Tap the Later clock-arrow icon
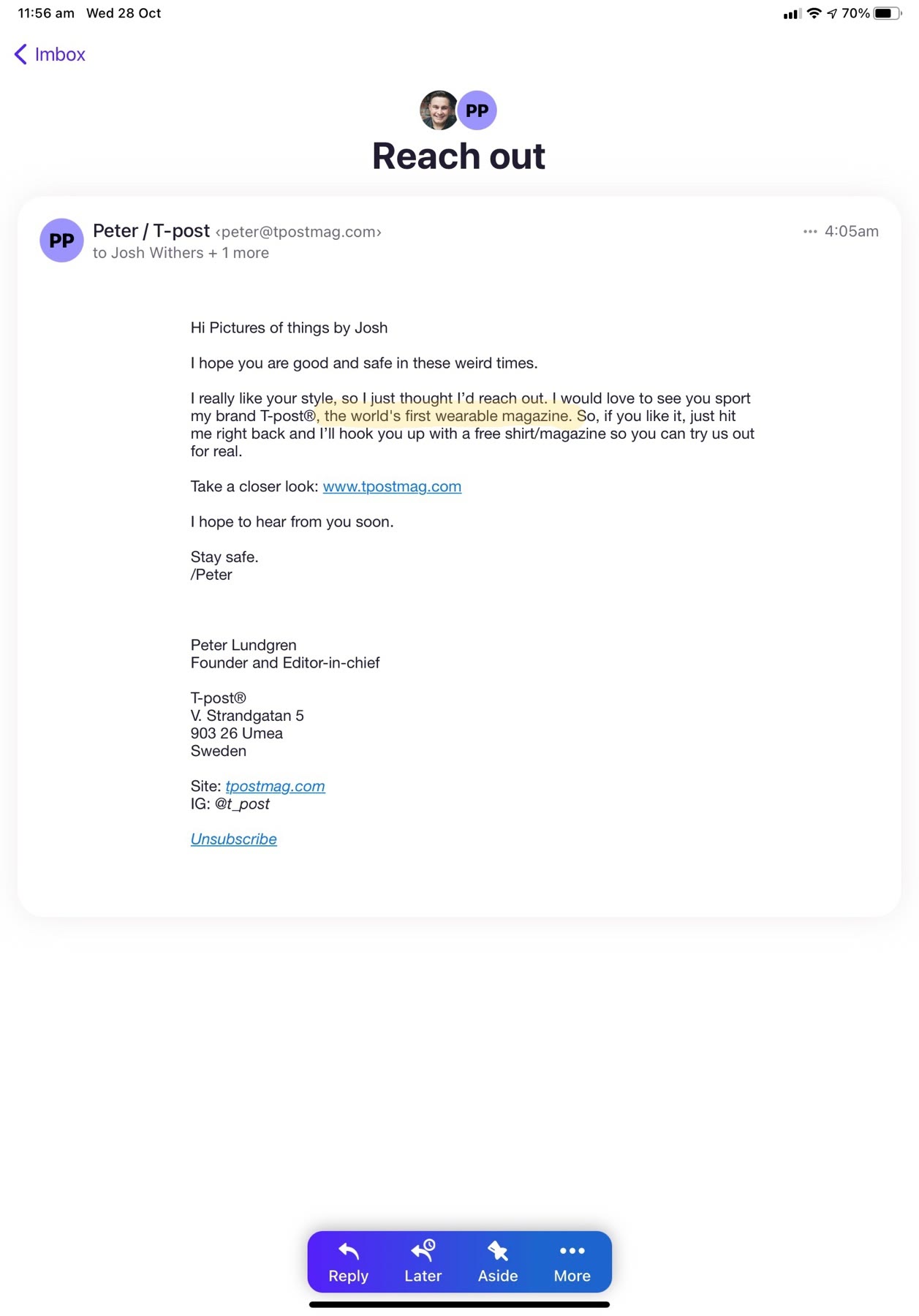 pyautogui.click(x=423, y=1251)
